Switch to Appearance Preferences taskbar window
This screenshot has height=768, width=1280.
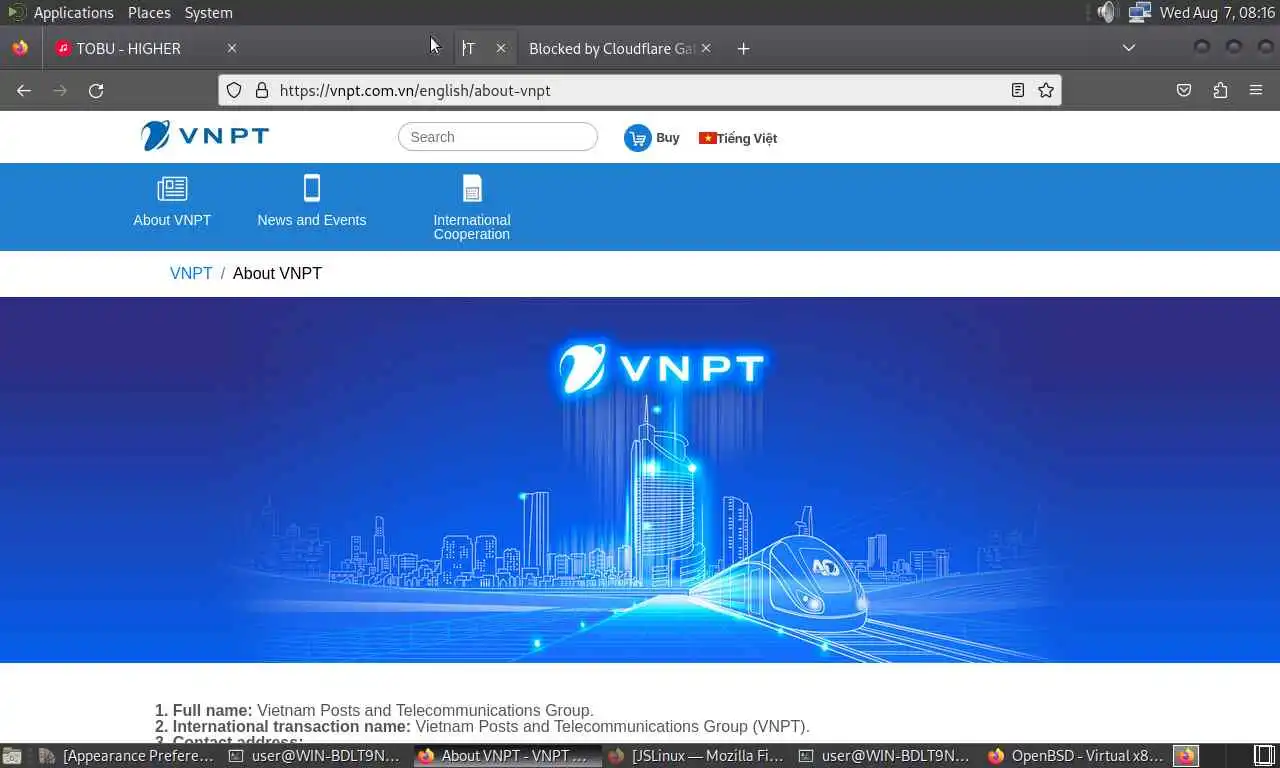pyautogui.click(x=128, y=756)
